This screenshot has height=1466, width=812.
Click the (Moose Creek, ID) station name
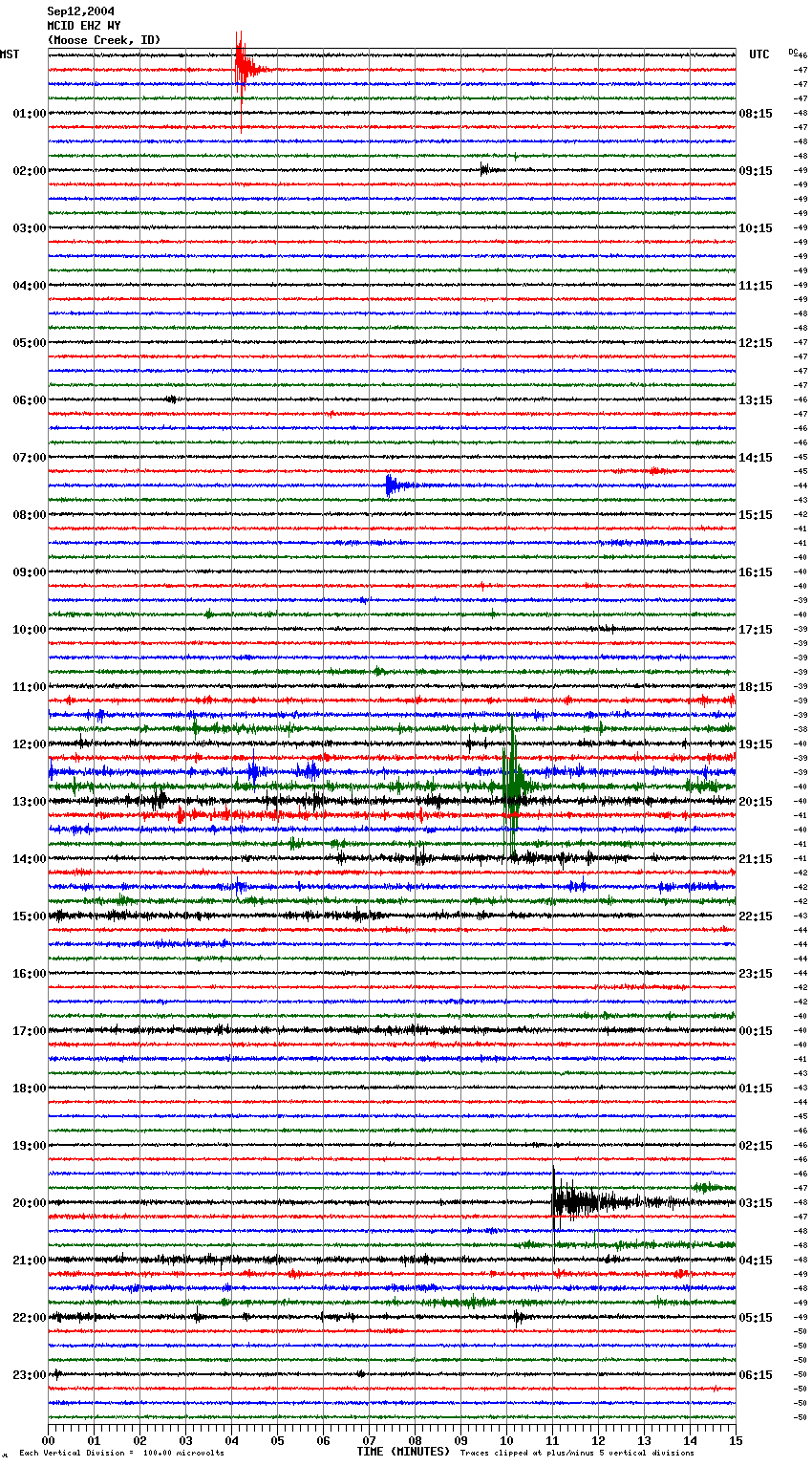tap(104, 40)
